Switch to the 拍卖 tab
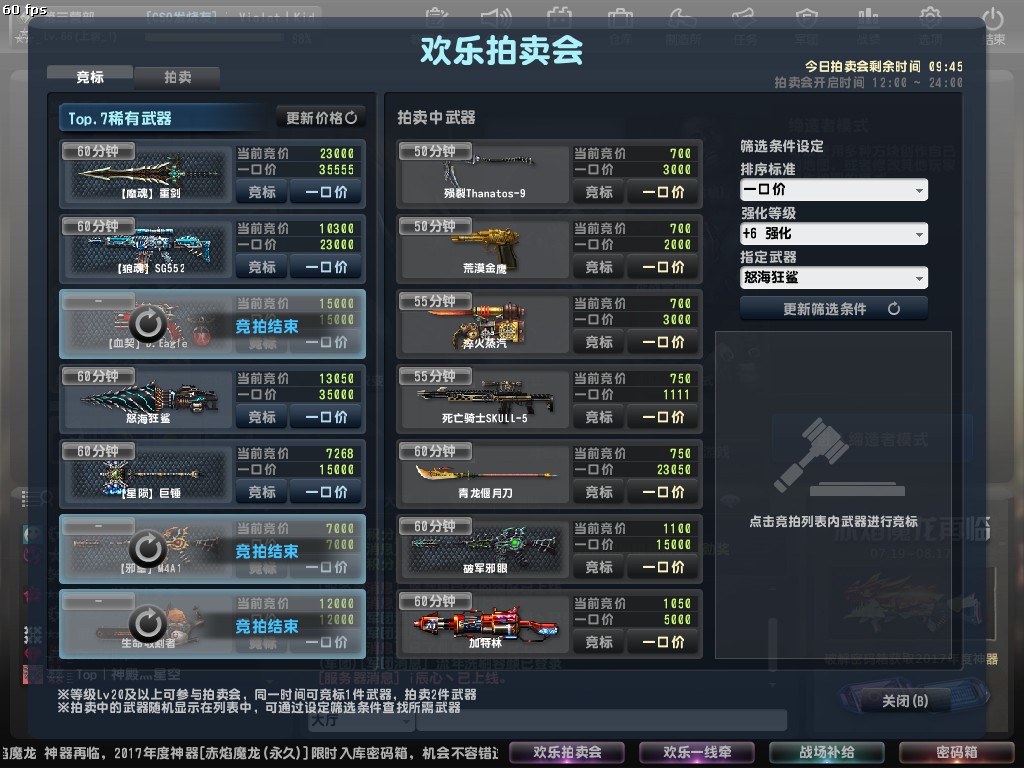This screenshot has width=1024, height=768. (x=177, y=78)
